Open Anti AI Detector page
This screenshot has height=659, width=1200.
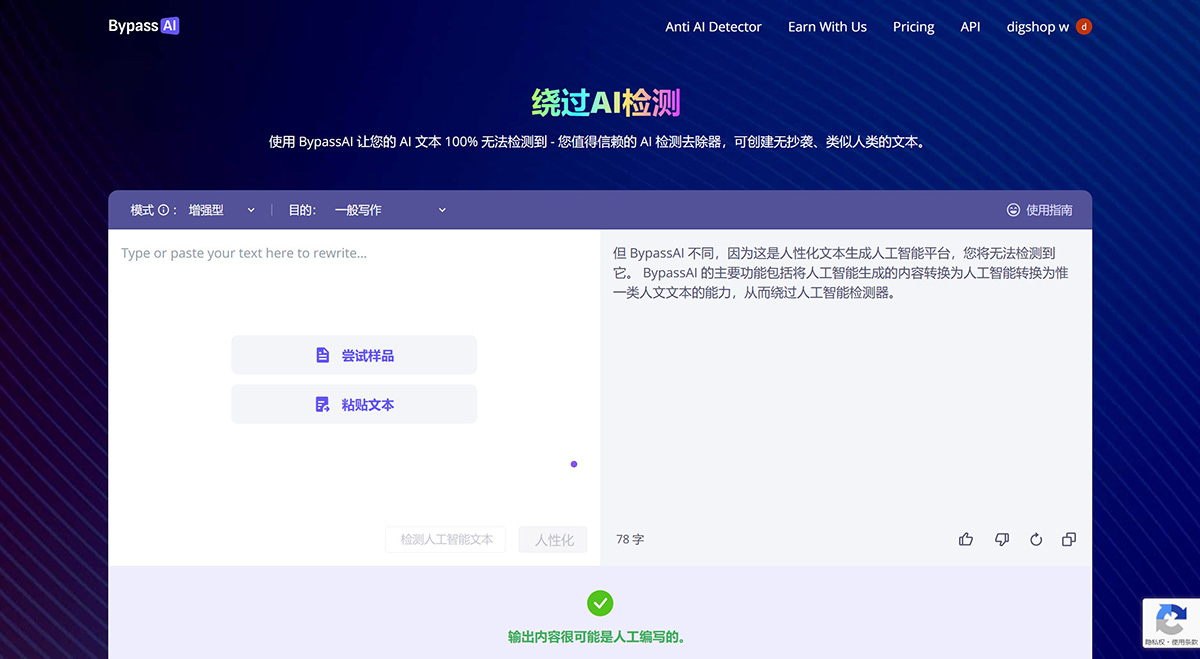[x=713, y=27]
